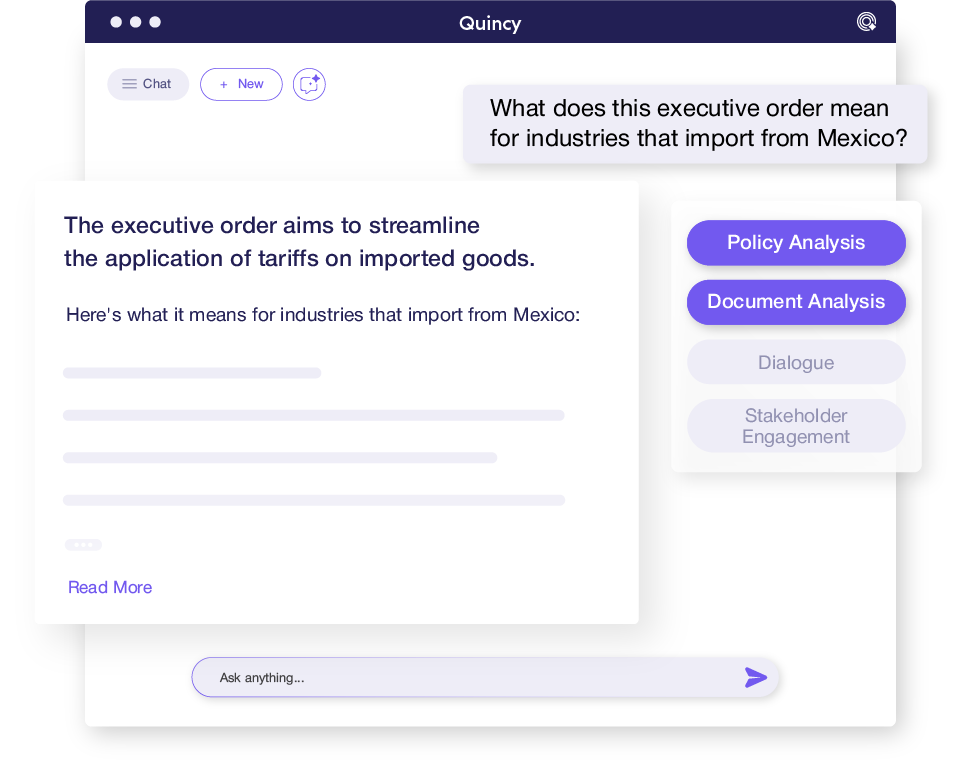This screenshot has width=958, height=769.
Task: Click the Quincy title text
Action: pos(490,23)
